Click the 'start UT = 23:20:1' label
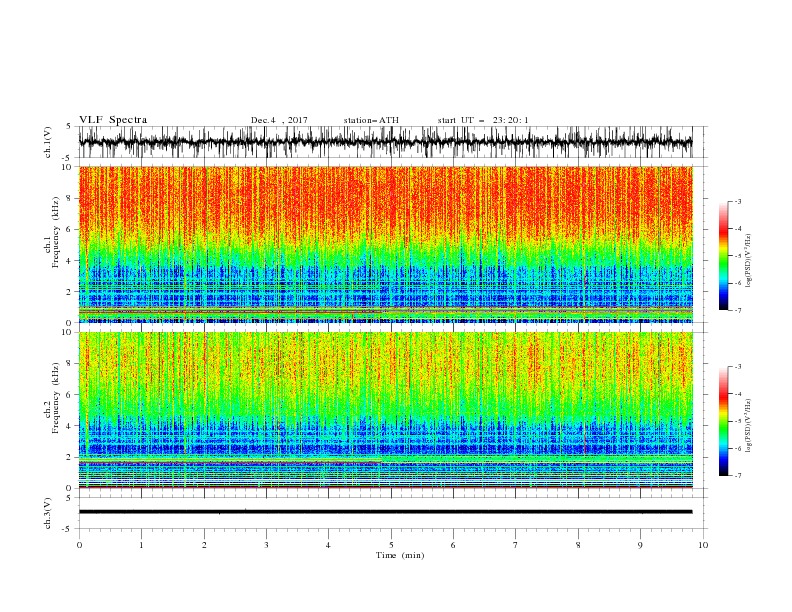The height and width of the screenshot is (612, 792). [483, 120]
